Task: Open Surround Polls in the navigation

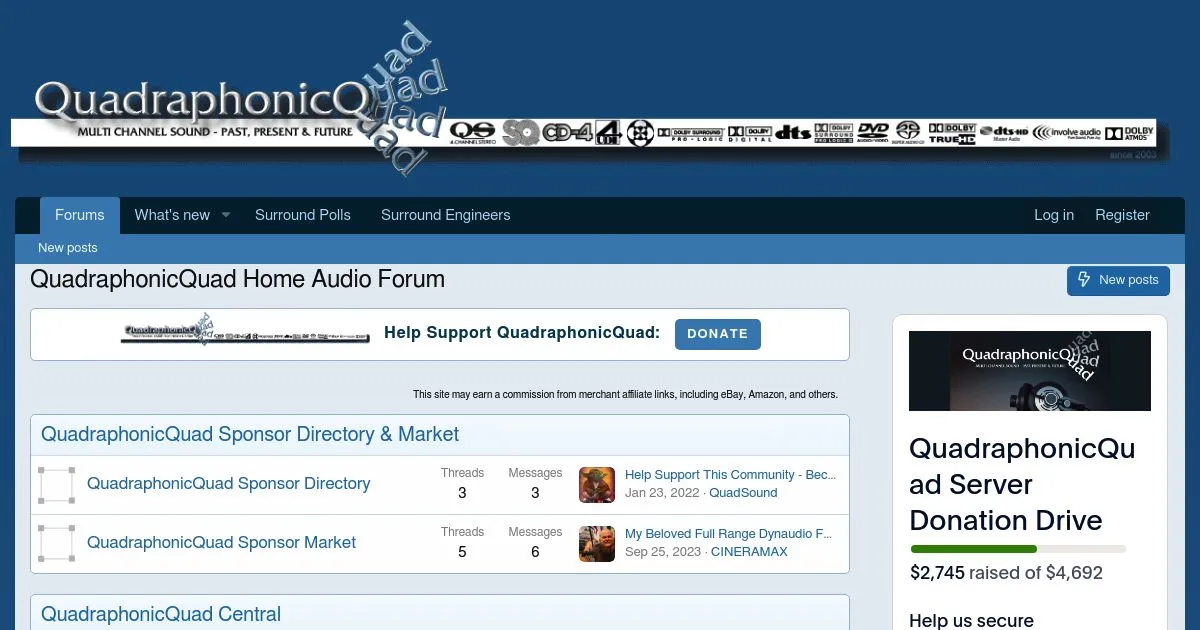Action: pos(303,215)
